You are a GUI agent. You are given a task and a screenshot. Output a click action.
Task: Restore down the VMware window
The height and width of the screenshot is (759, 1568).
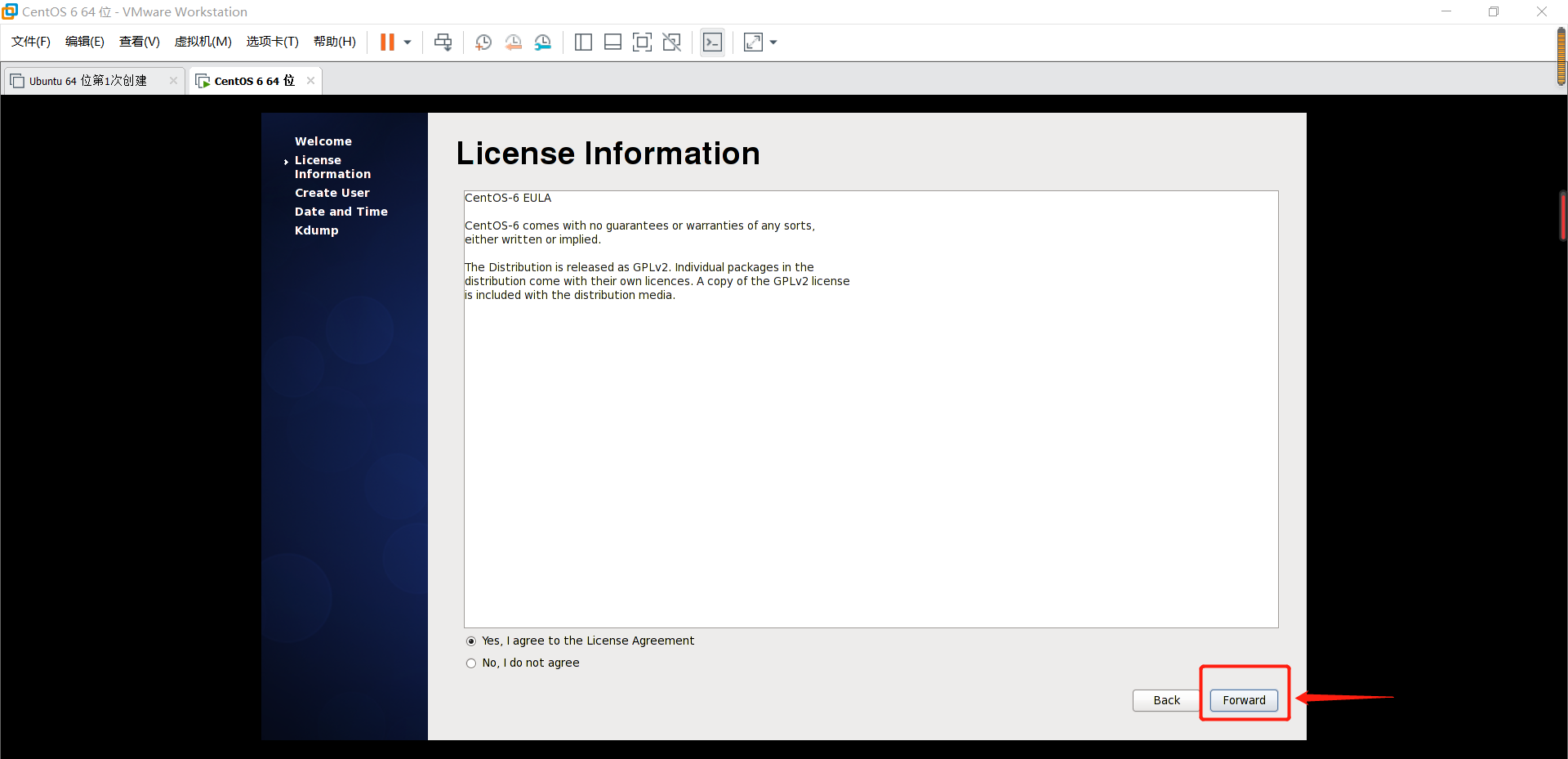point(1494,11)
